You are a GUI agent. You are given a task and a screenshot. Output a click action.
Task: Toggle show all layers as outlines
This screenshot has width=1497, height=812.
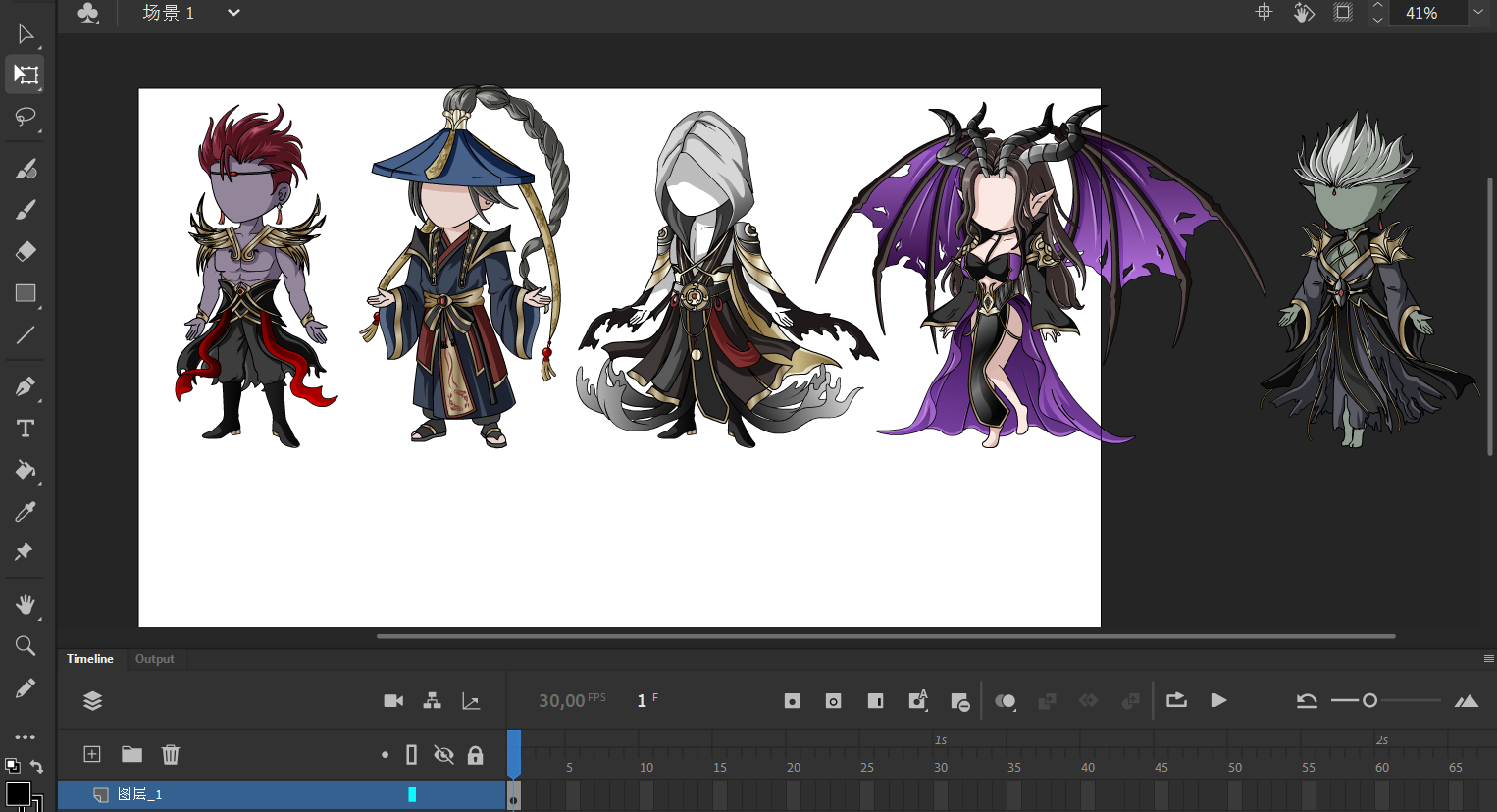click(x=412, y=754)
